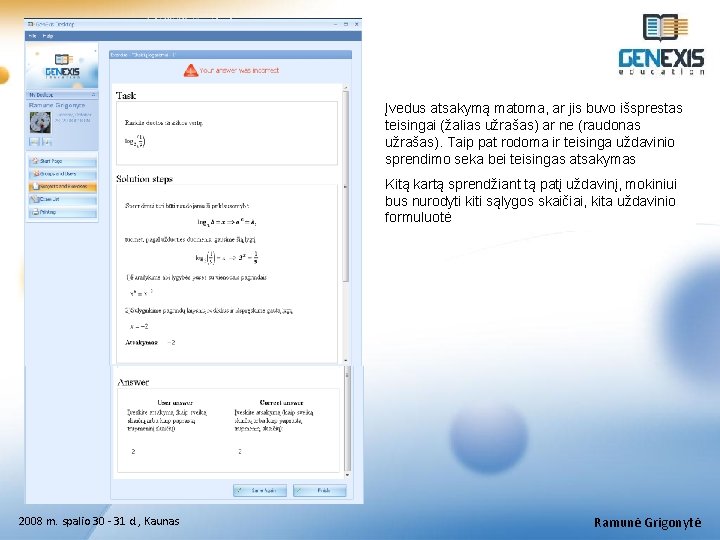Click the 'Solution steps' heading
The width and height of the screenshot is (720, 540).
click(144, 179)
